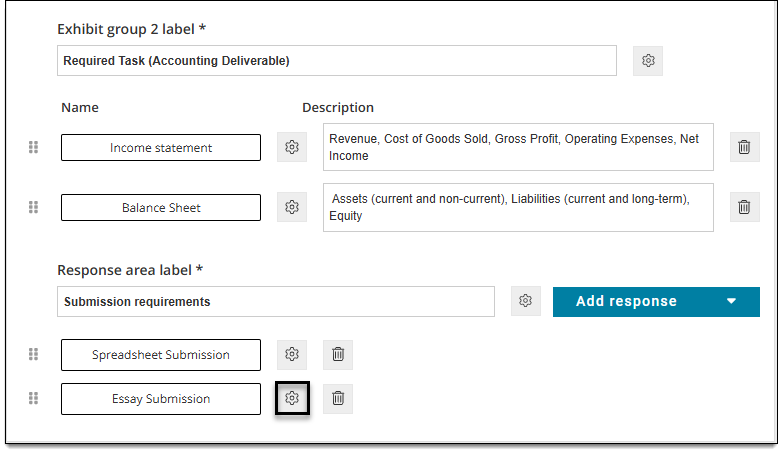Image resolution: width=783 pixels, height=454 pixels.
Task: Expand the Add response dropdown arrow
Action: pos(732,301)
